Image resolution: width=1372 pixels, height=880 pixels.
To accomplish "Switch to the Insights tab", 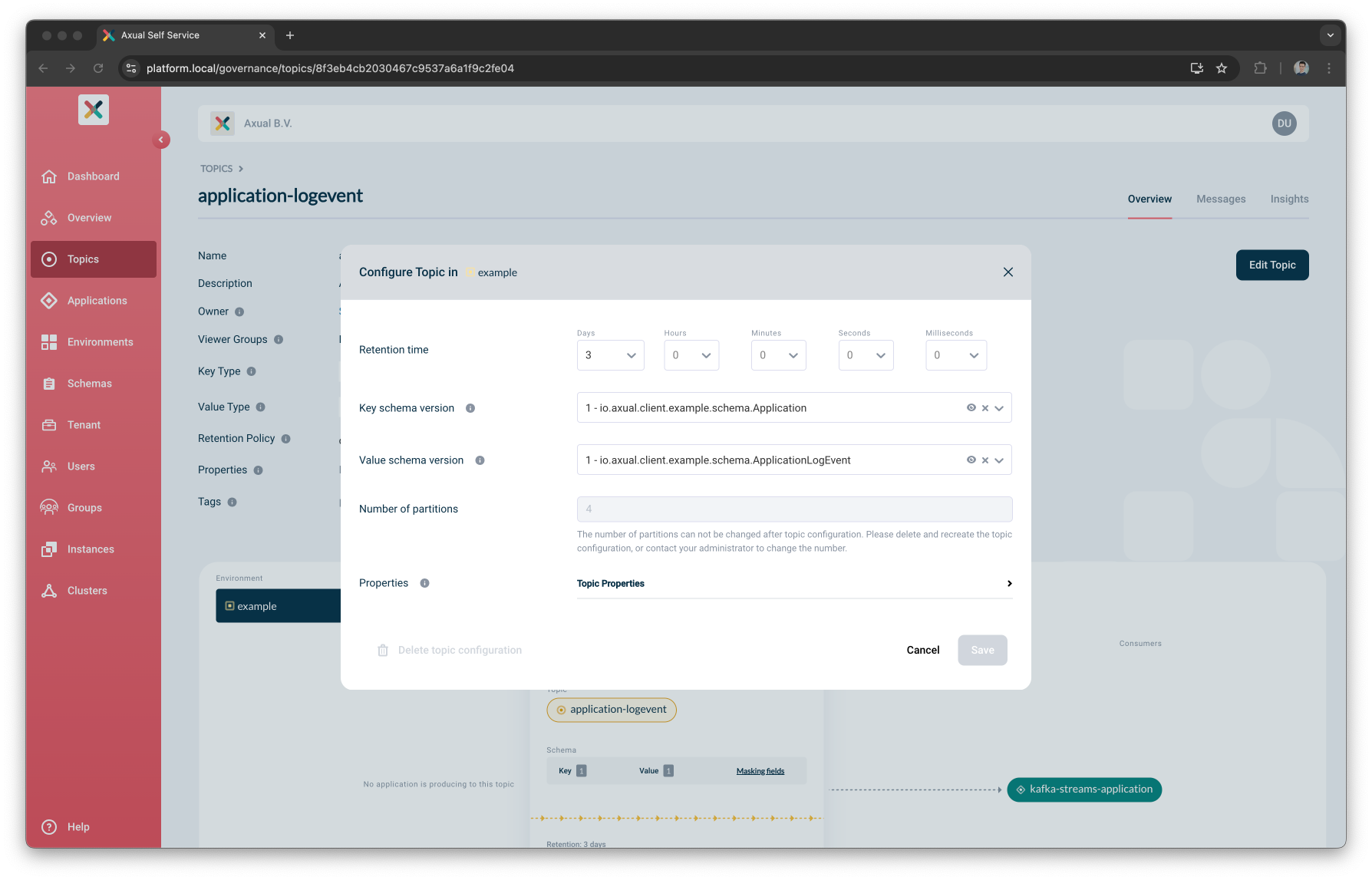I will click(x=1289, y=199).
